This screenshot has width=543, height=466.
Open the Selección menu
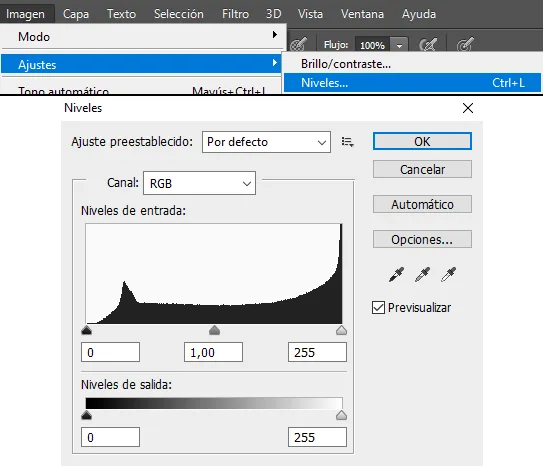pyautogui.click(x=179, y=14)
